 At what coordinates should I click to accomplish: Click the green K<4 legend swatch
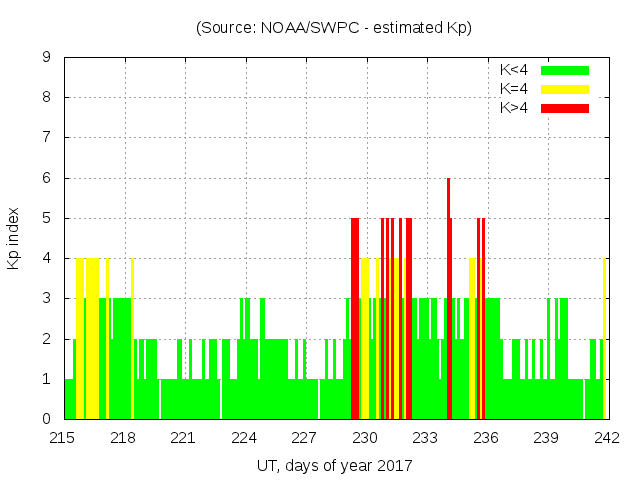(x=565, y=70)
